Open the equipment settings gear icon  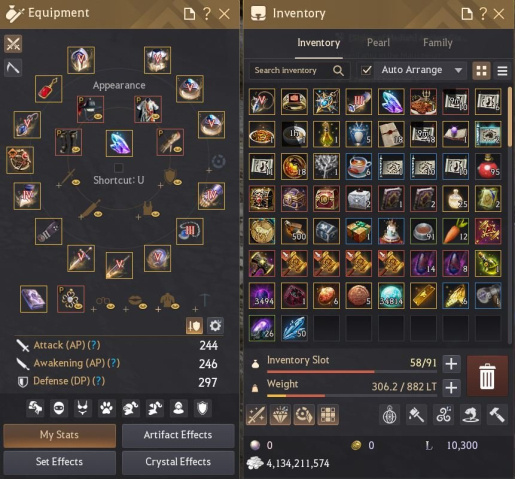pyautogui.click(x=215, y=326)
